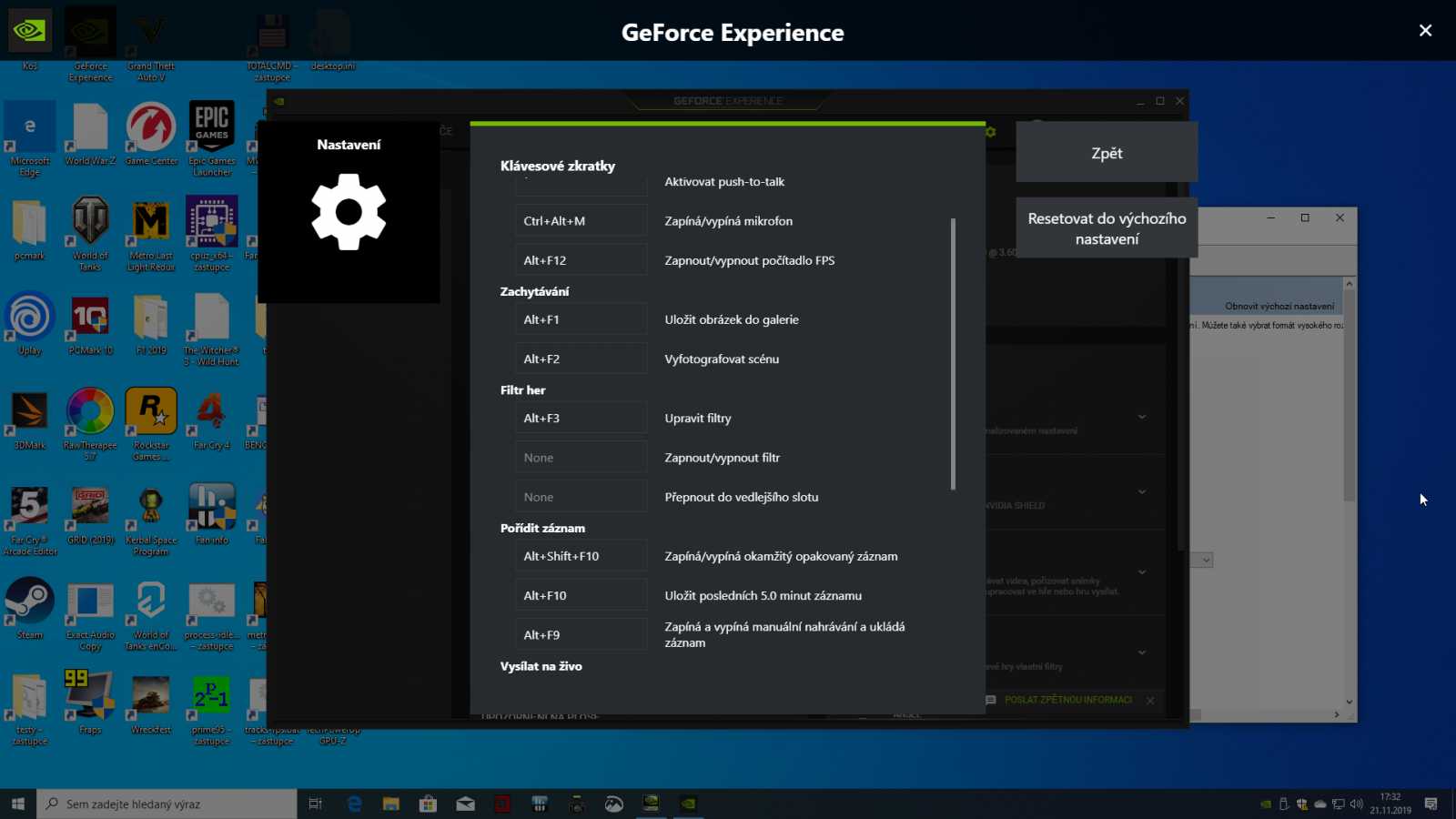Edit the Alt+F3 filter shortcut field
Screen dimensions: 1456x819
[x=581, y=419]
